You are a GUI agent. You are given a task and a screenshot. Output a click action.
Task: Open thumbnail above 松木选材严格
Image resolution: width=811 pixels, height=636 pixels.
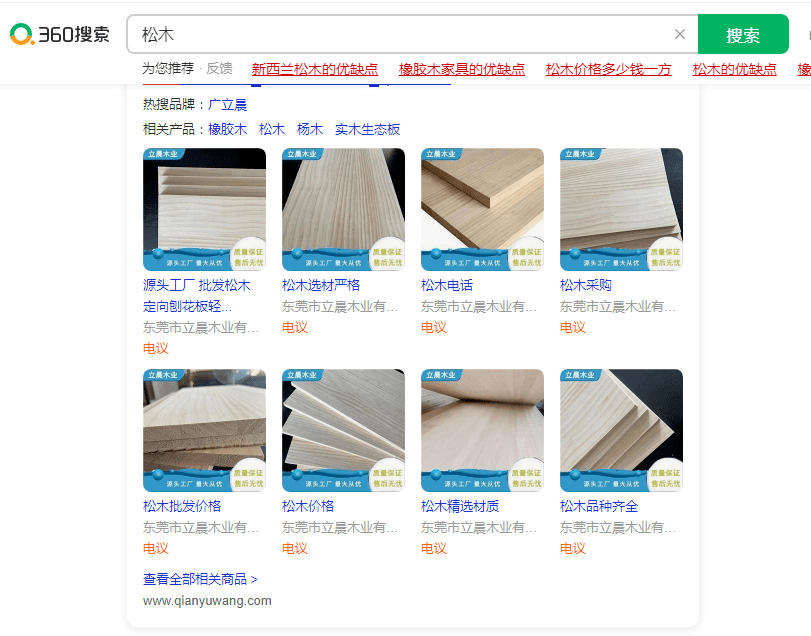[x=343, y=209]
